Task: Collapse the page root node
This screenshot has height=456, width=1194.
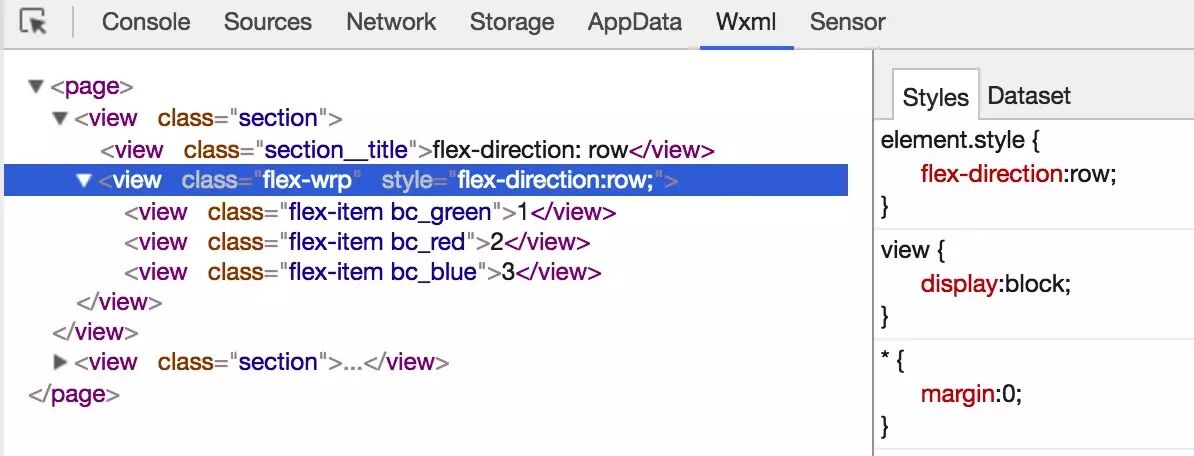Action: 36,86
